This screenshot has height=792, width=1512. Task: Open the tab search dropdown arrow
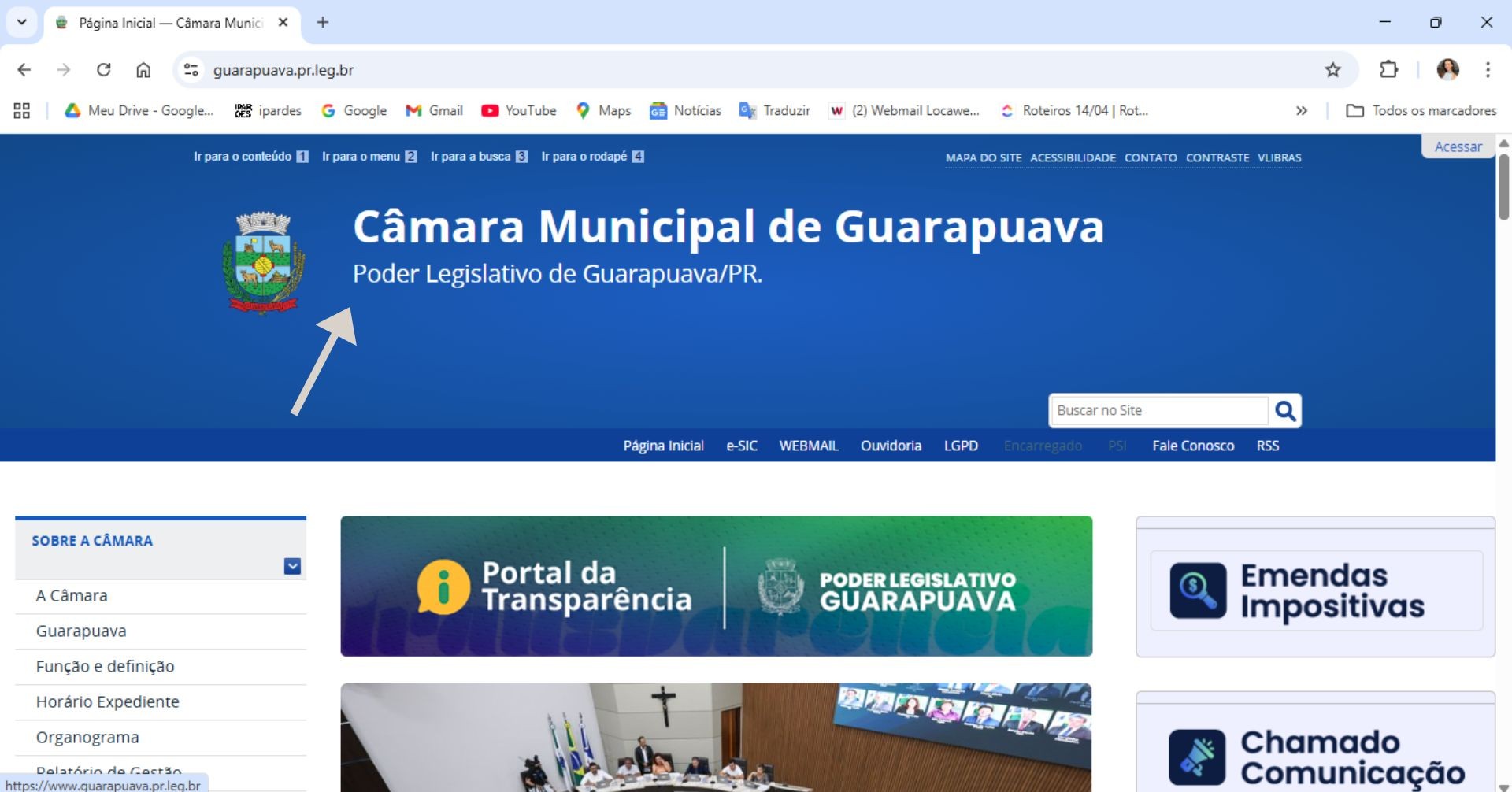point(22,22)
